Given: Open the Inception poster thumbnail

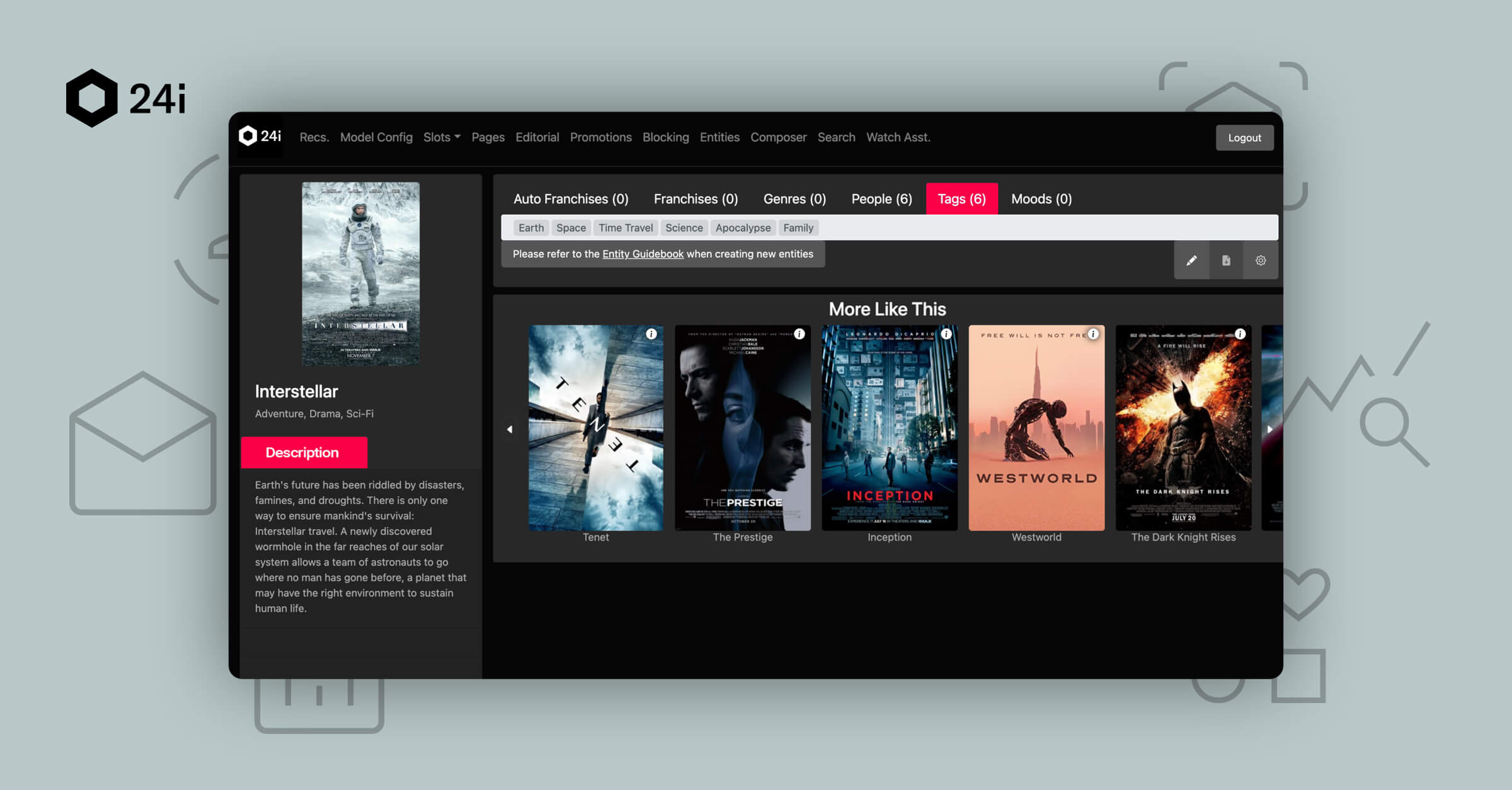Looking at the screenshot, I should tap(890, 428).
